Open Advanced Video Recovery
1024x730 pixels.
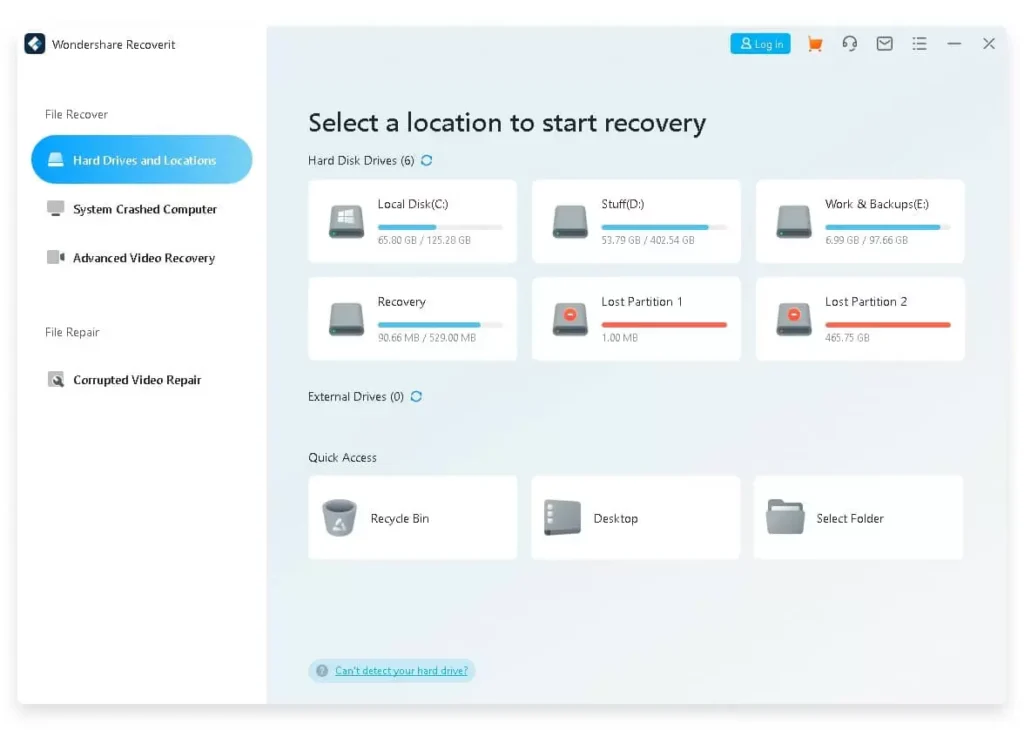(143, 258)
